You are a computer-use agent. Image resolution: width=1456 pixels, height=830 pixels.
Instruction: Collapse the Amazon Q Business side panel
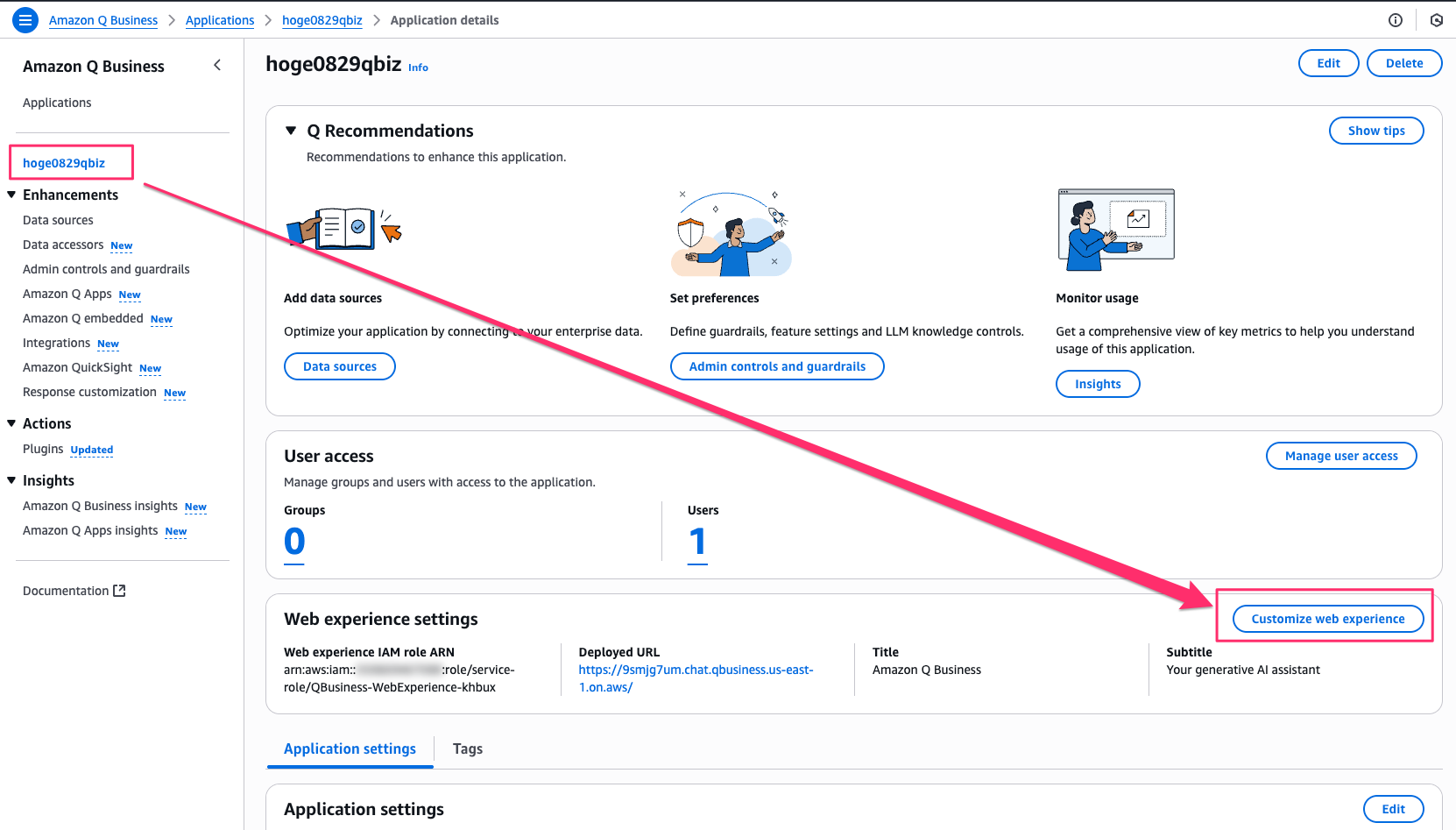point(217,65)
